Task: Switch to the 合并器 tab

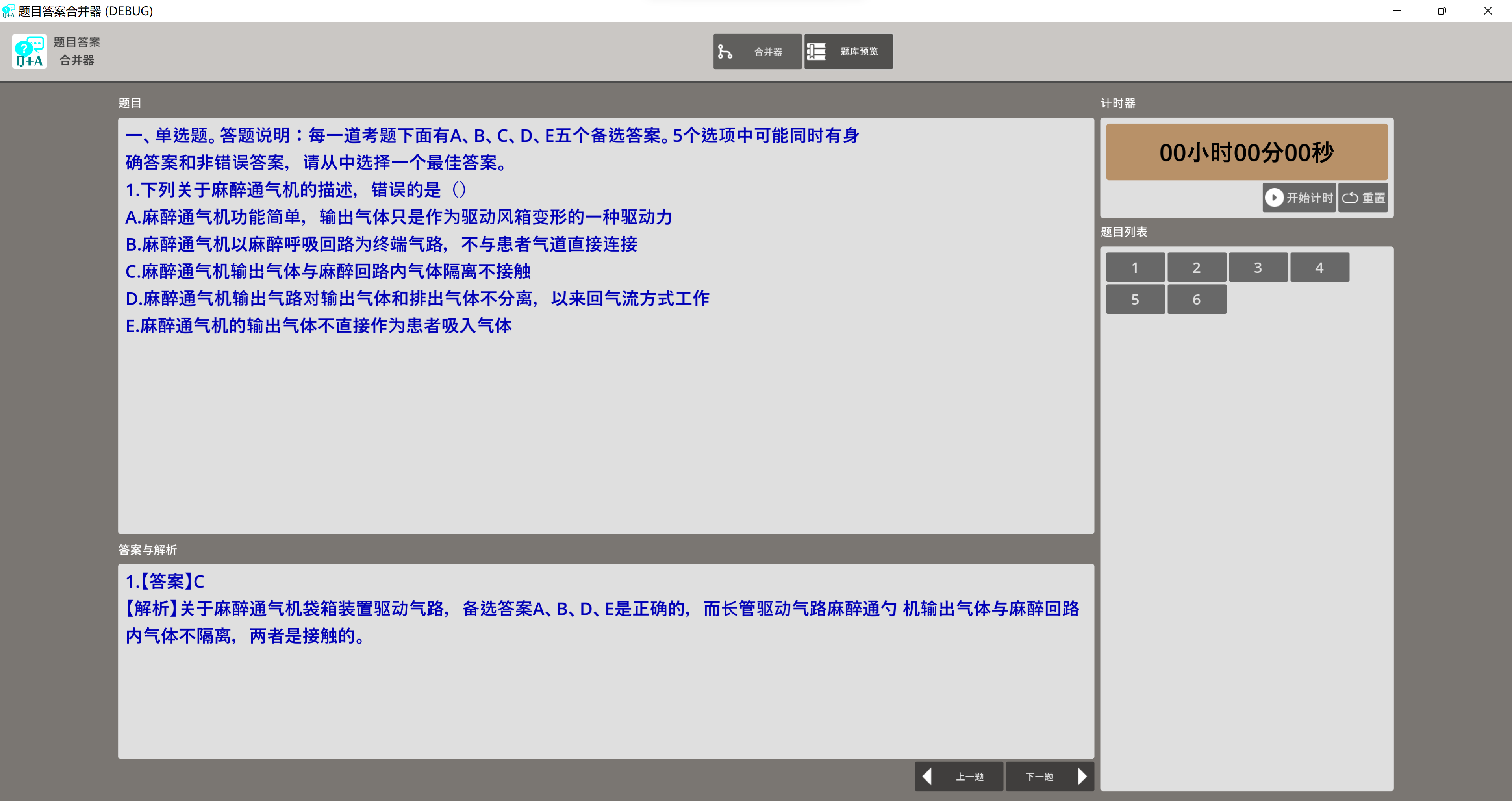Action: [x=757, y=52]
